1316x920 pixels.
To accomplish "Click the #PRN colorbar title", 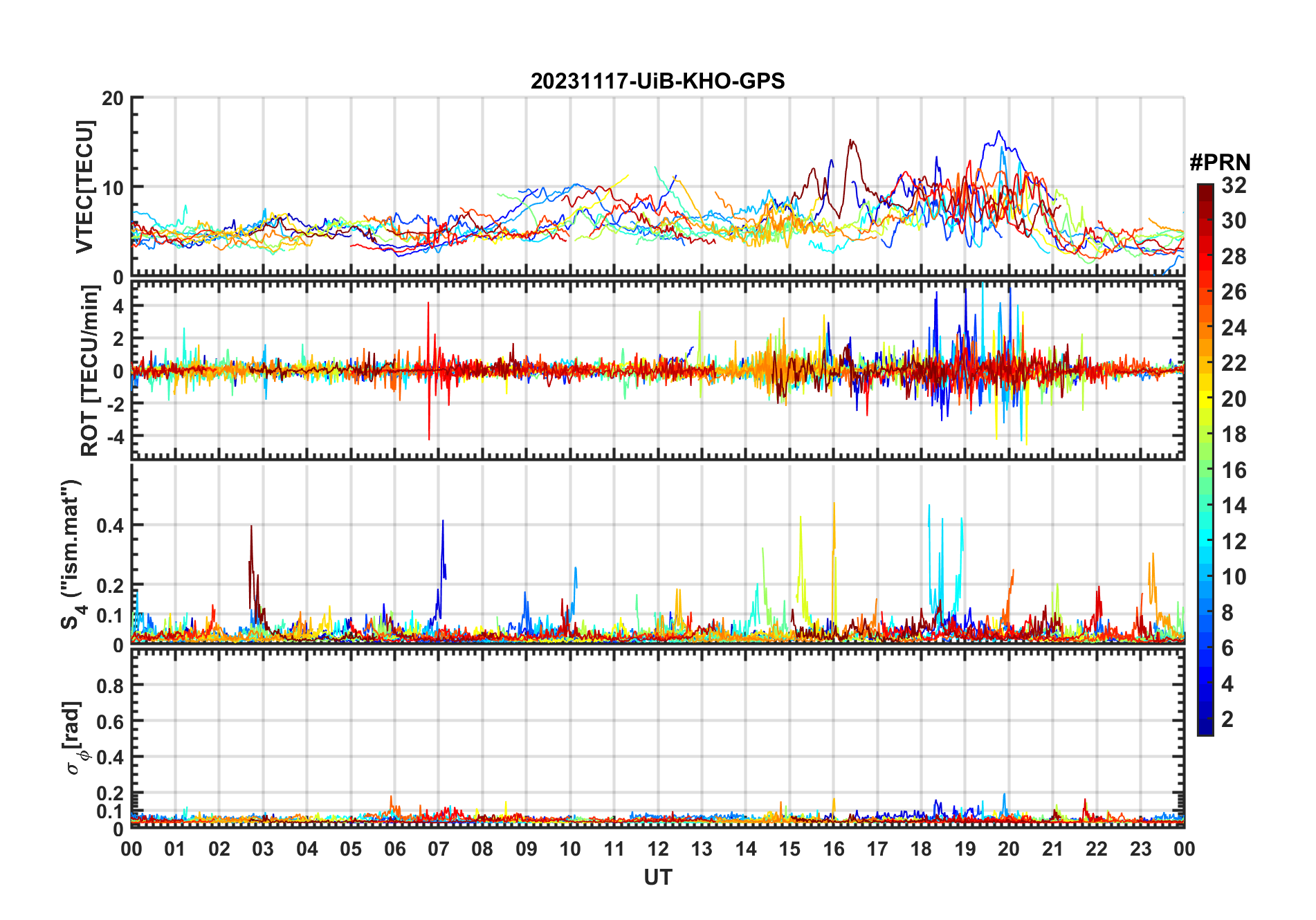I will point(1220,163).
